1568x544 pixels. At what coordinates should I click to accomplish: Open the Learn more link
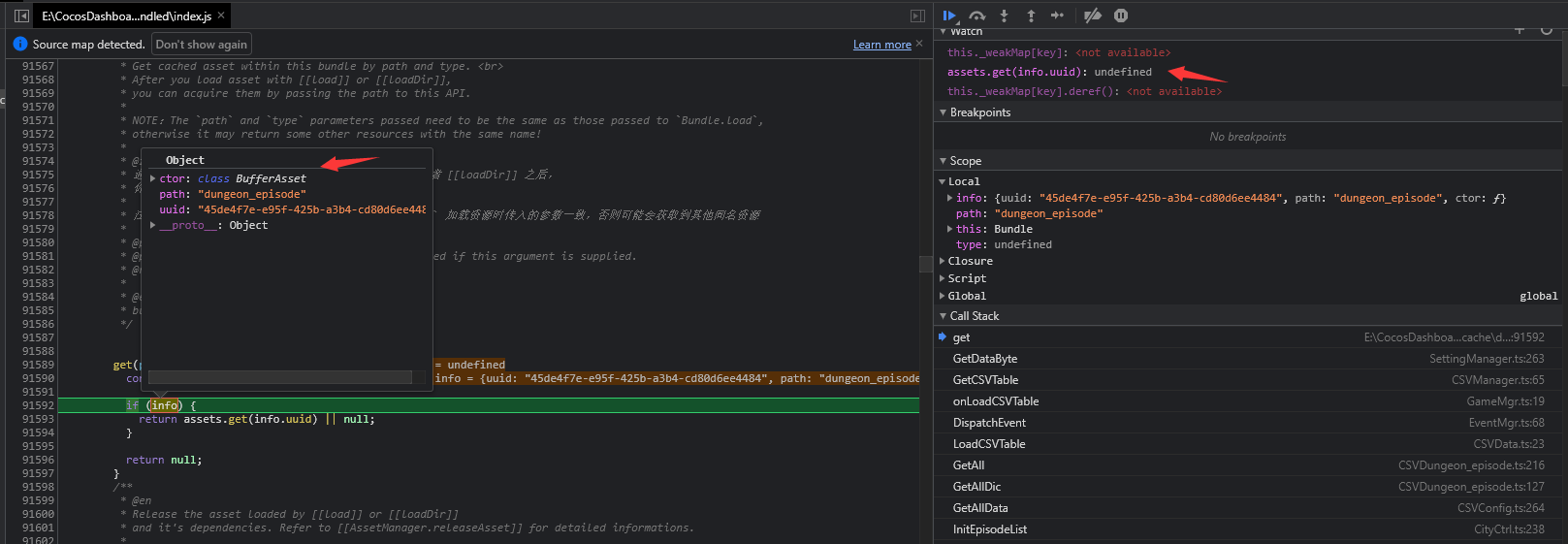(x=881, y=45)
